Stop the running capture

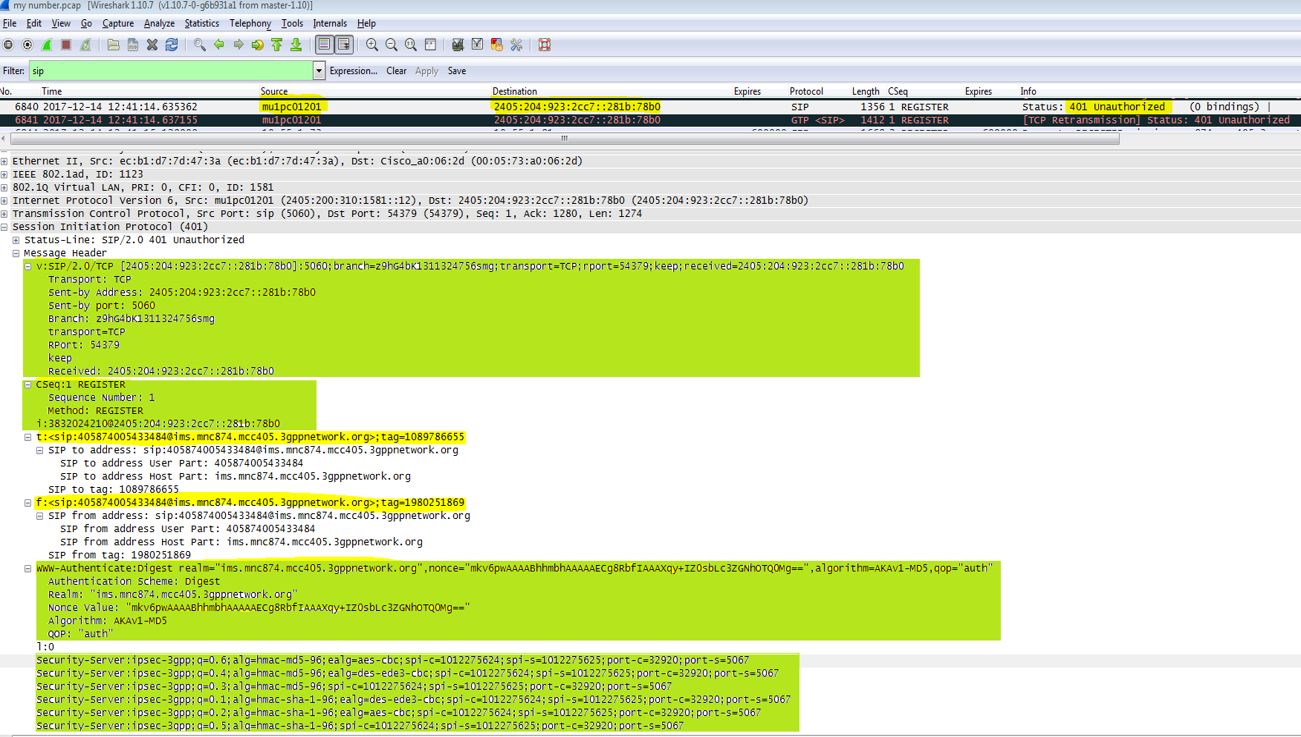(65, 44)
